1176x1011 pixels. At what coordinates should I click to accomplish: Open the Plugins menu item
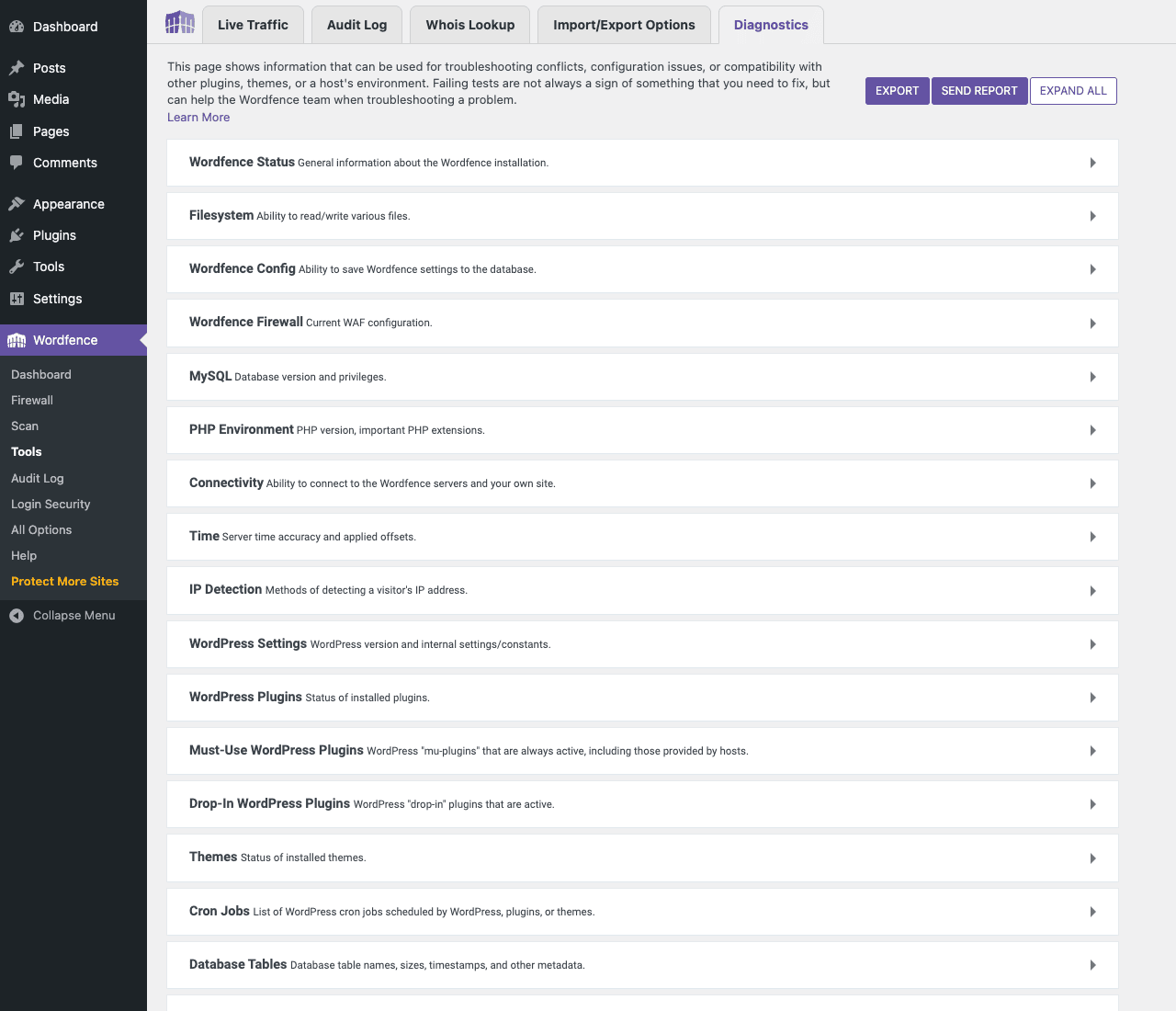(73, 235)
